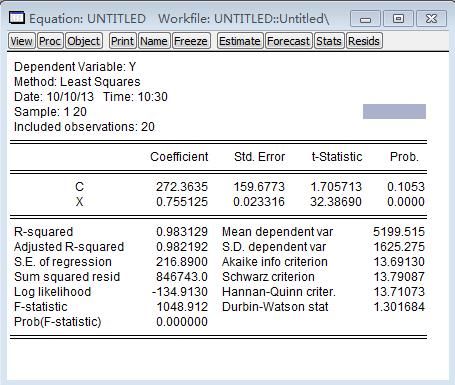Click R-squared value 0.983129
Viewport: 455px width, 385px height.
coord(182,232)
